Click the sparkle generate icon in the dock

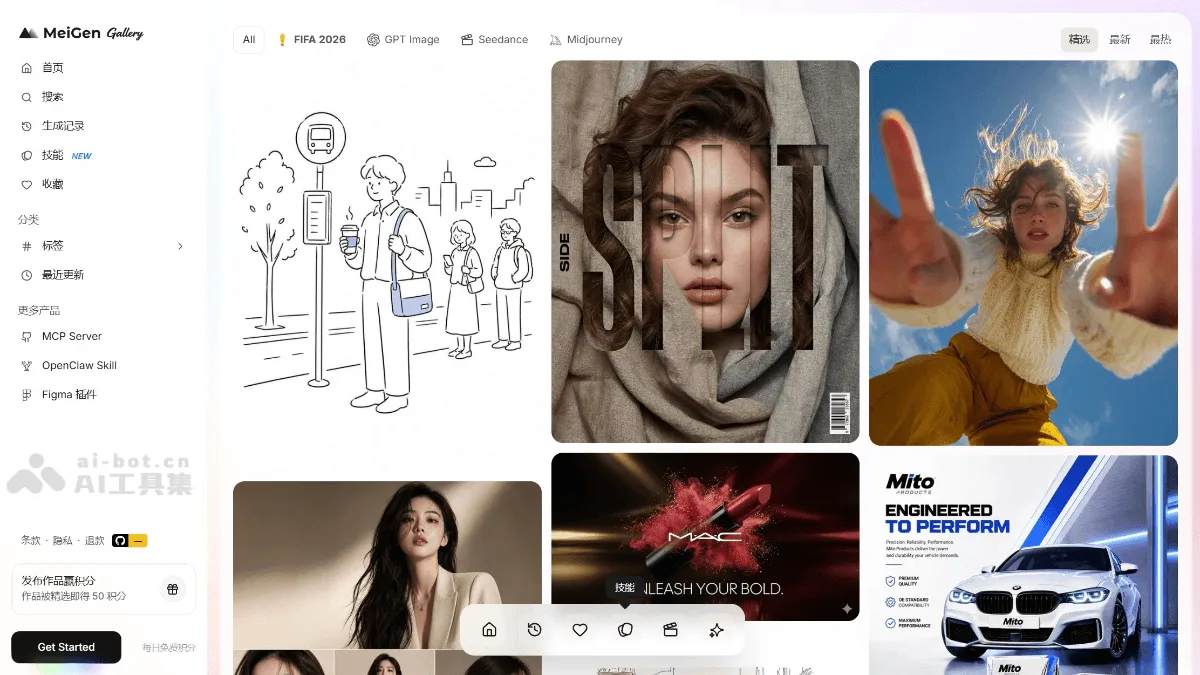(x=716, y=630)
